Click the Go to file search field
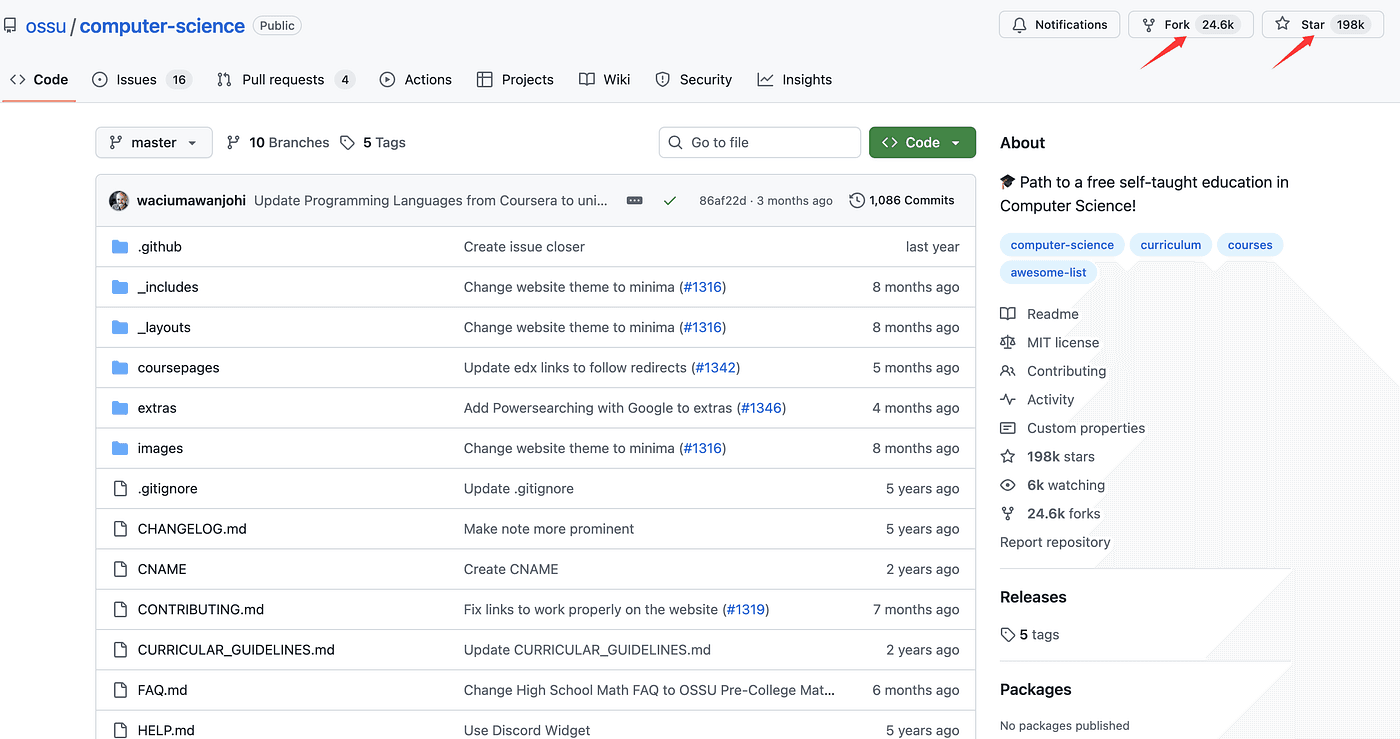1400x739 pixels. 759,143
